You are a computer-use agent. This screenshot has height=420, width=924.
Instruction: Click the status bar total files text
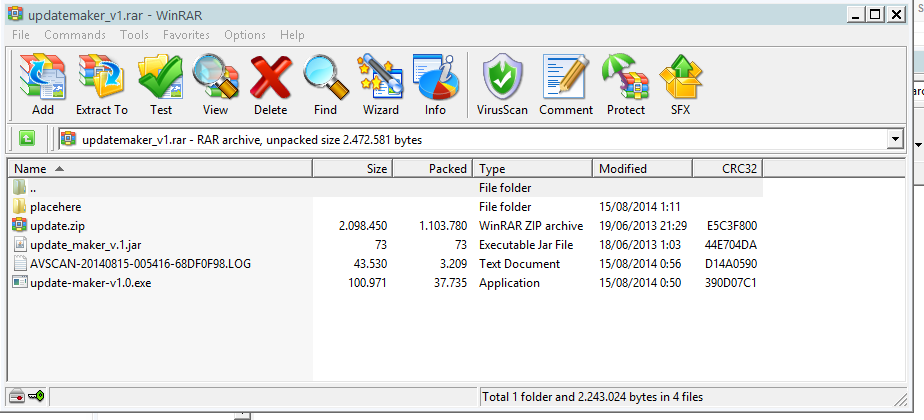pyautogui.click(x=592, y=397)
